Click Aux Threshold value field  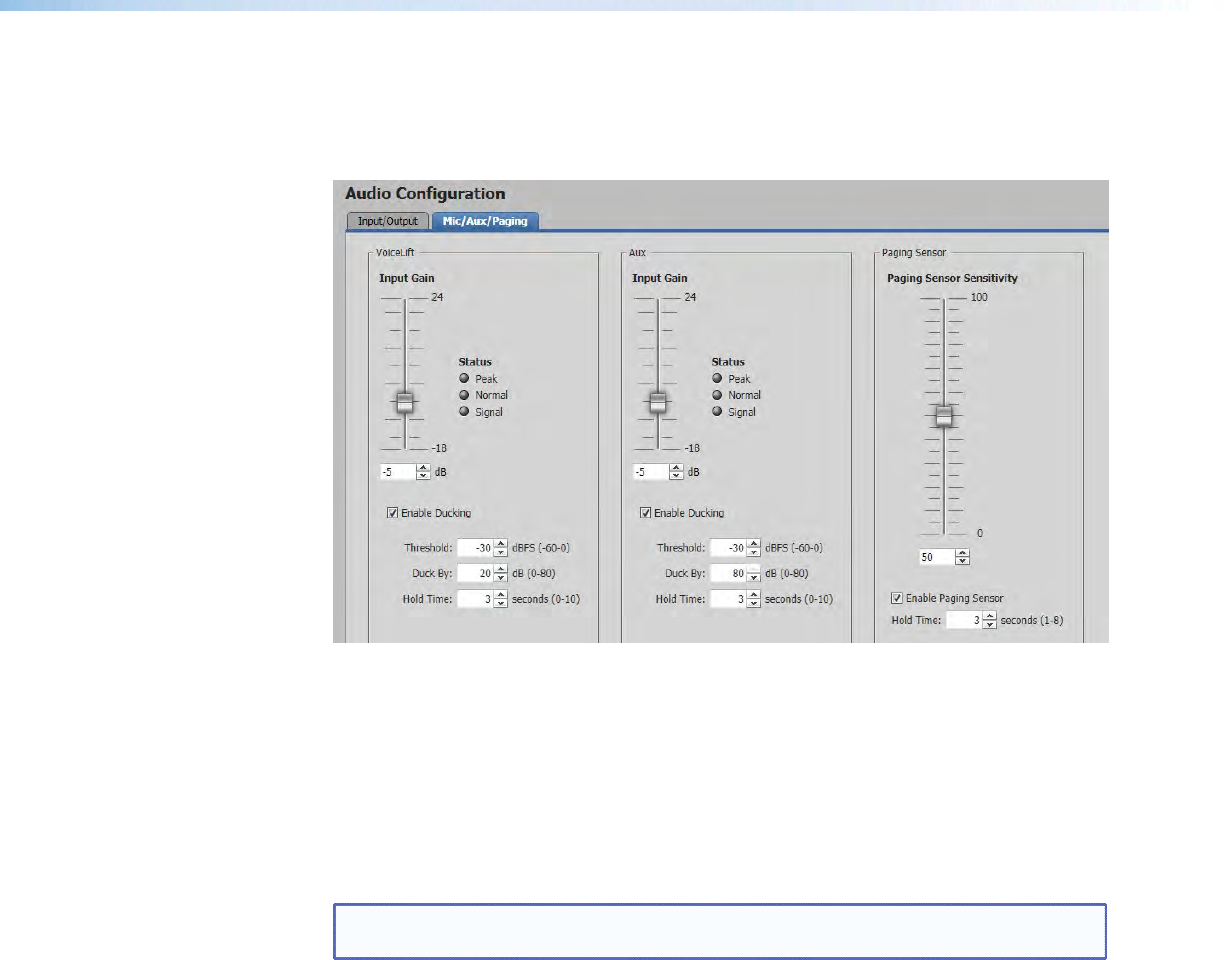tap(728, 548)
